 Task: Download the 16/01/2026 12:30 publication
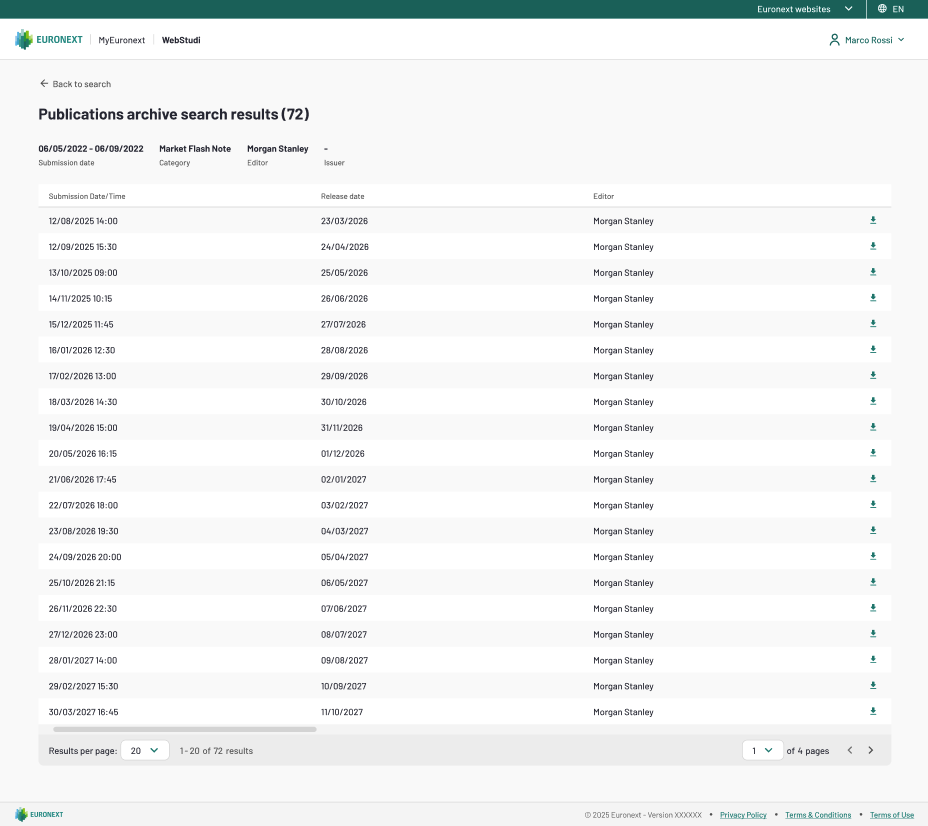[x=873, y=350]
